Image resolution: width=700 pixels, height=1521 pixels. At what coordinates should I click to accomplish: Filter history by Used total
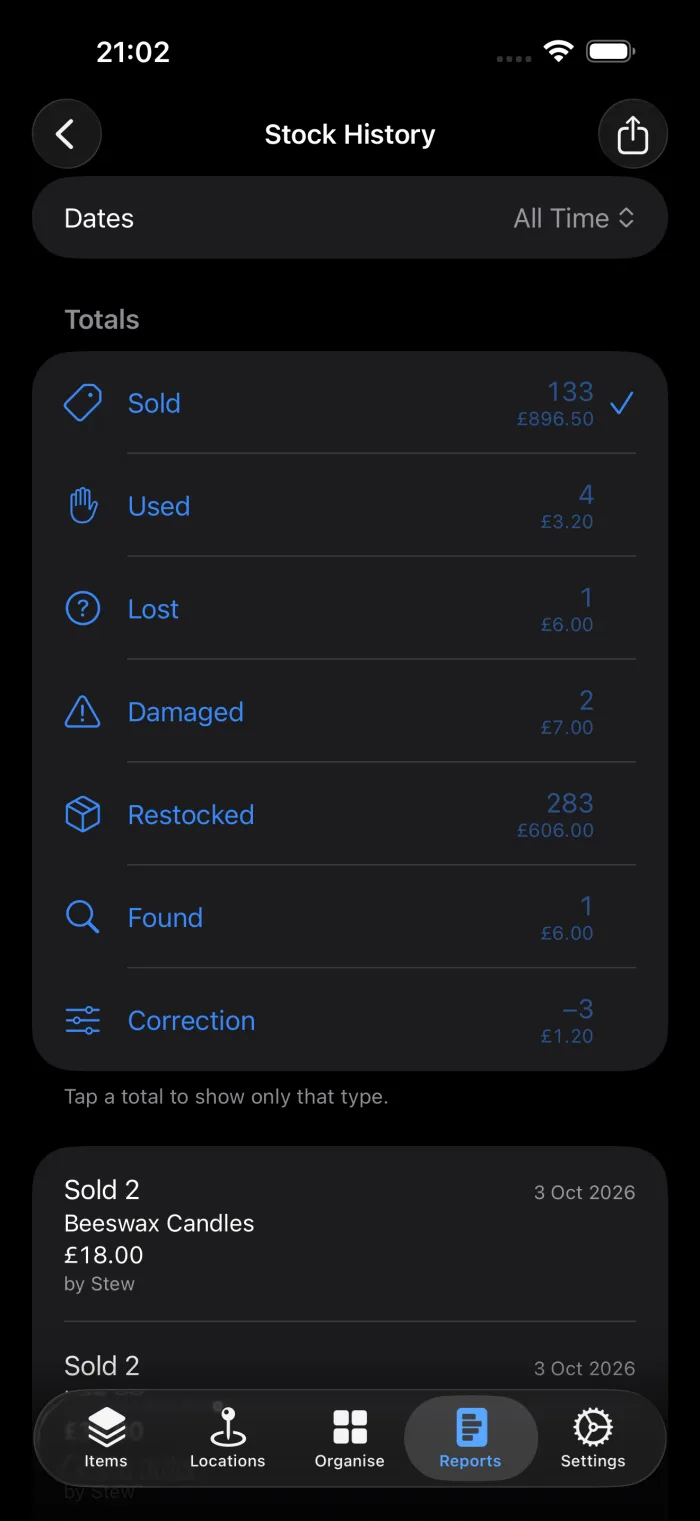tap(350, 506)
